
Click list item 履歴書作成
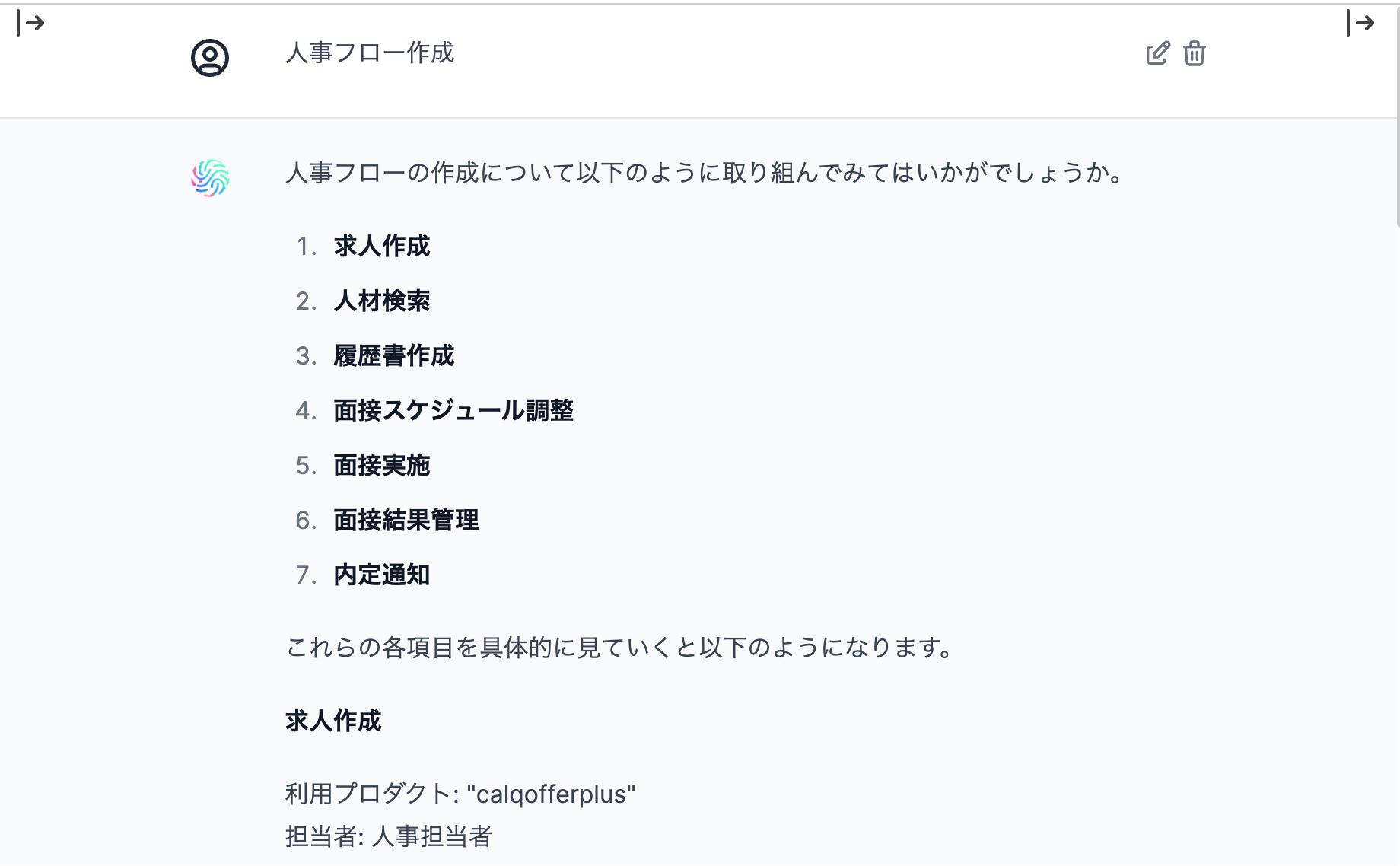point(394,356)
